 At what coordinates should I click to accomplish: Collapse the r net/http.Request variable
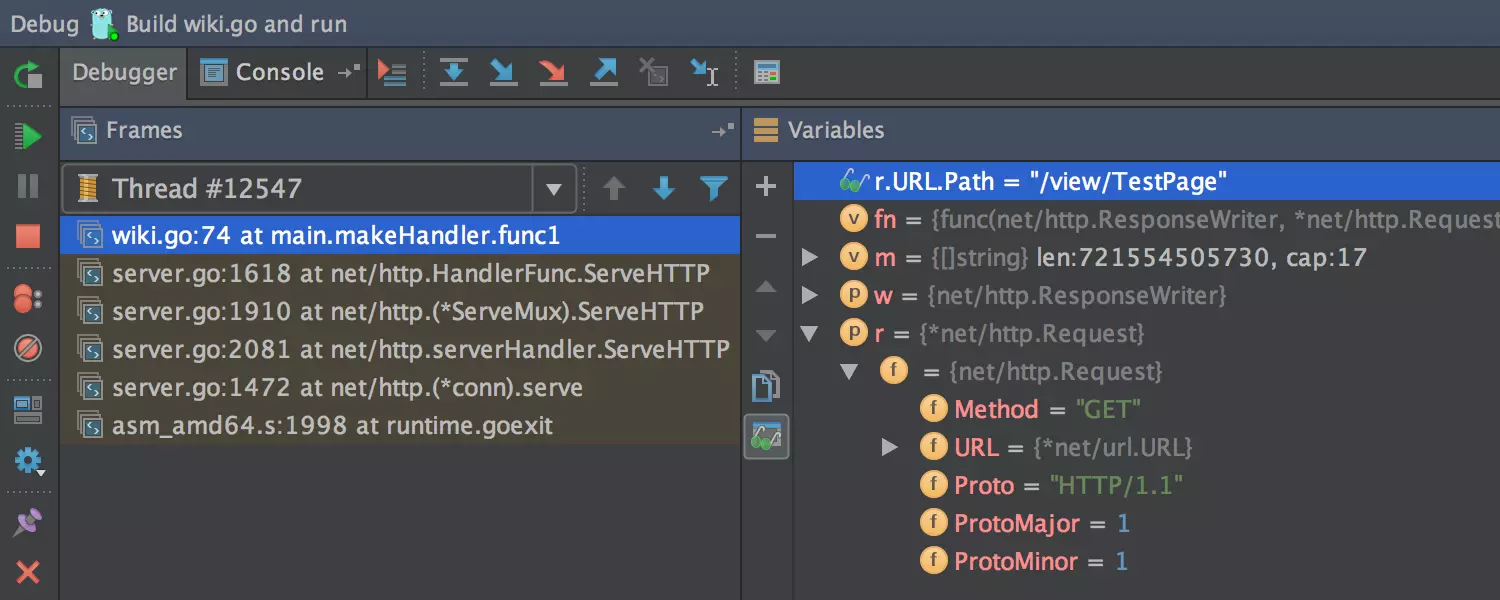click(810, 333)
